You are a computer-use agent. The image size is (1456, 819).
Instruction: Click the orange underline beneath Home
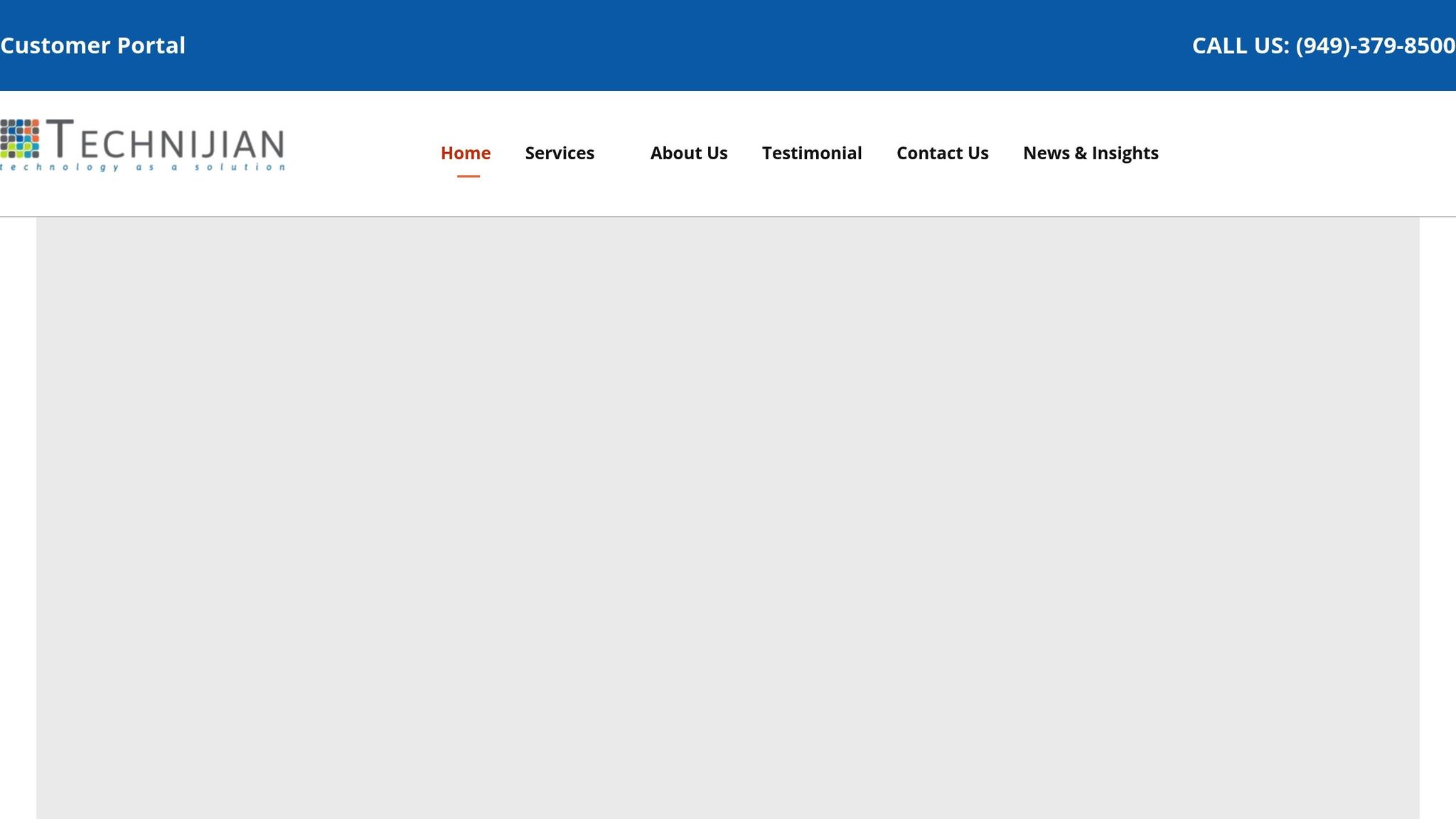[468, 176]
